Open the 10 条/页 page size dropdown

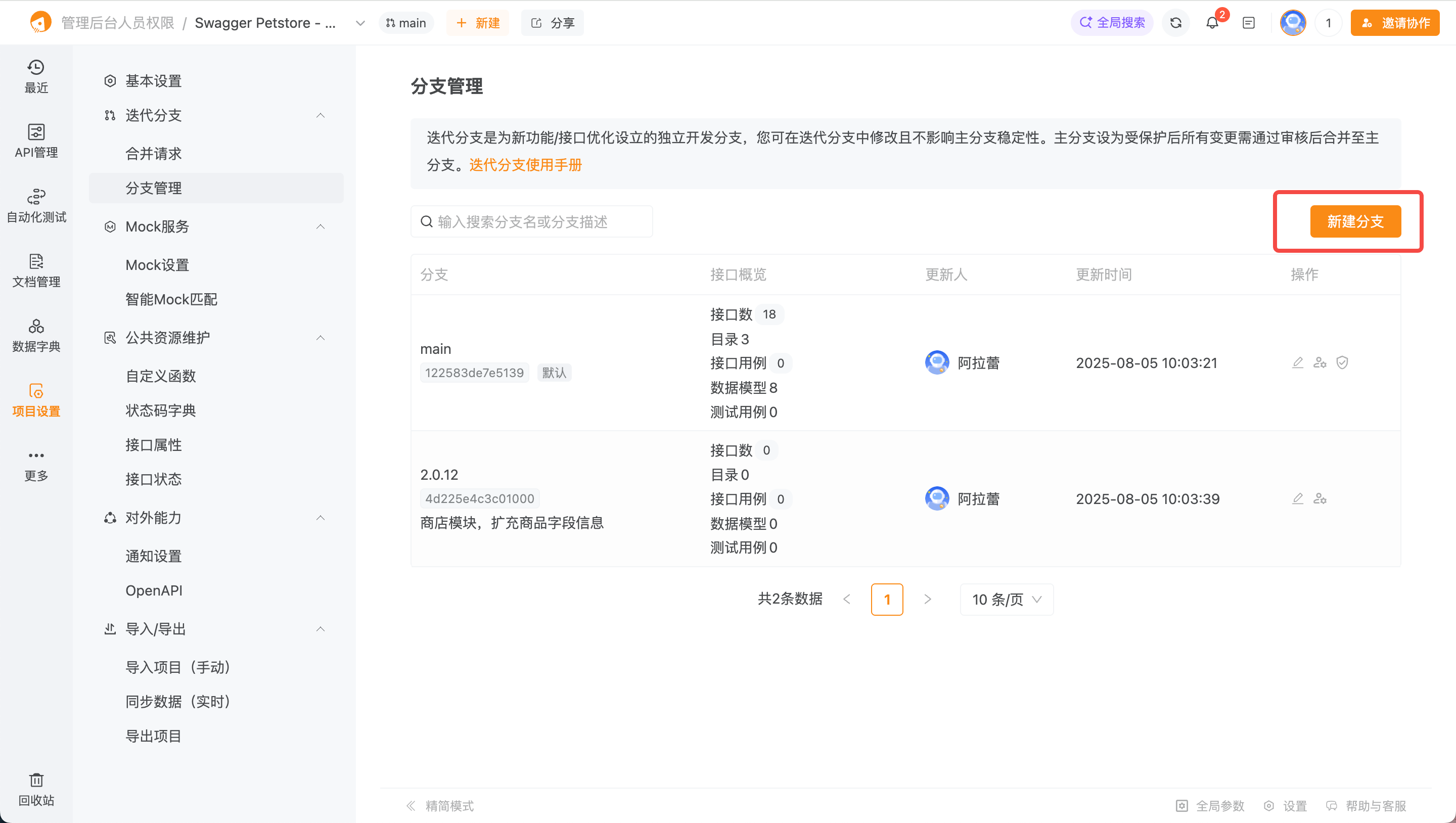(1006, 599)
